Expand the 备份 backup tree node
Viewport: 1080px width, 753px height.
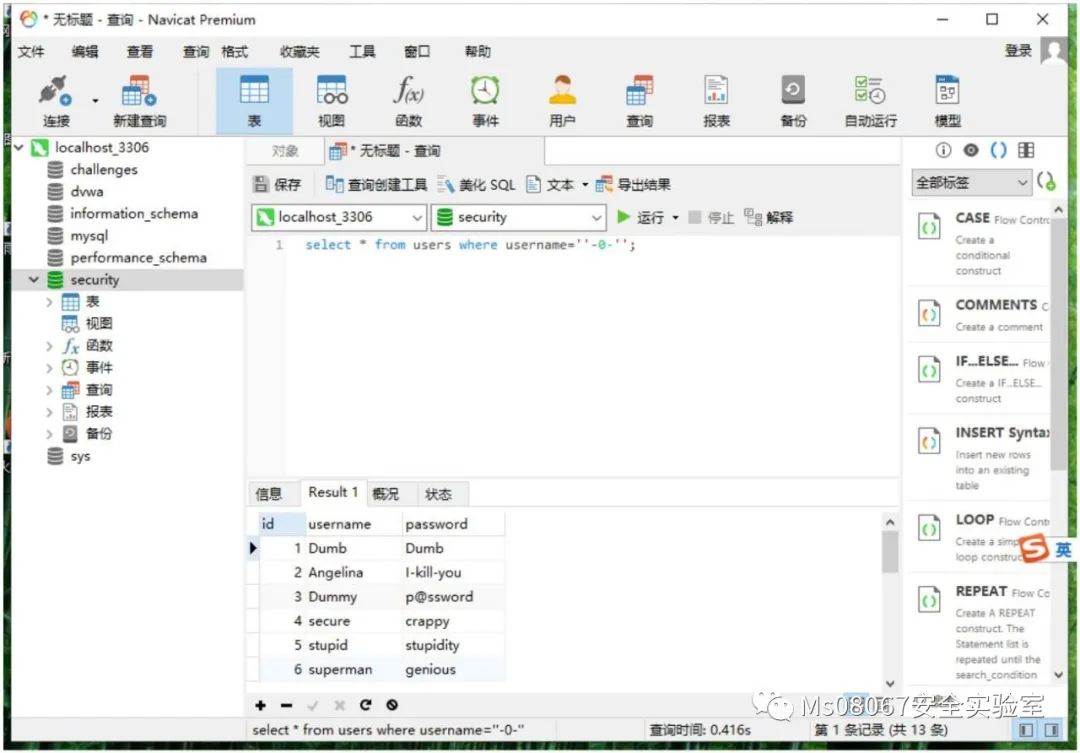[49, 434]
